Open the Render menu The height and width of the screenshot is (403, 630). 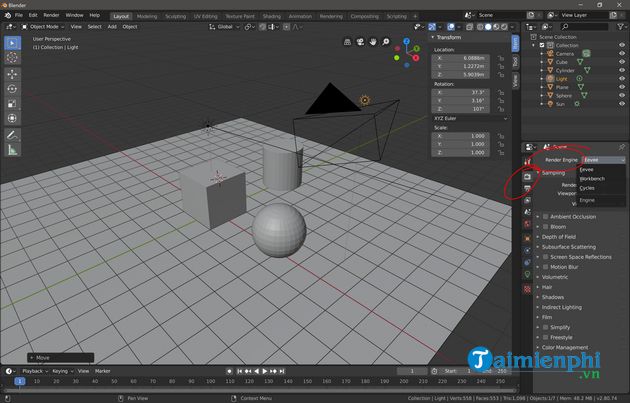point(51,16)
